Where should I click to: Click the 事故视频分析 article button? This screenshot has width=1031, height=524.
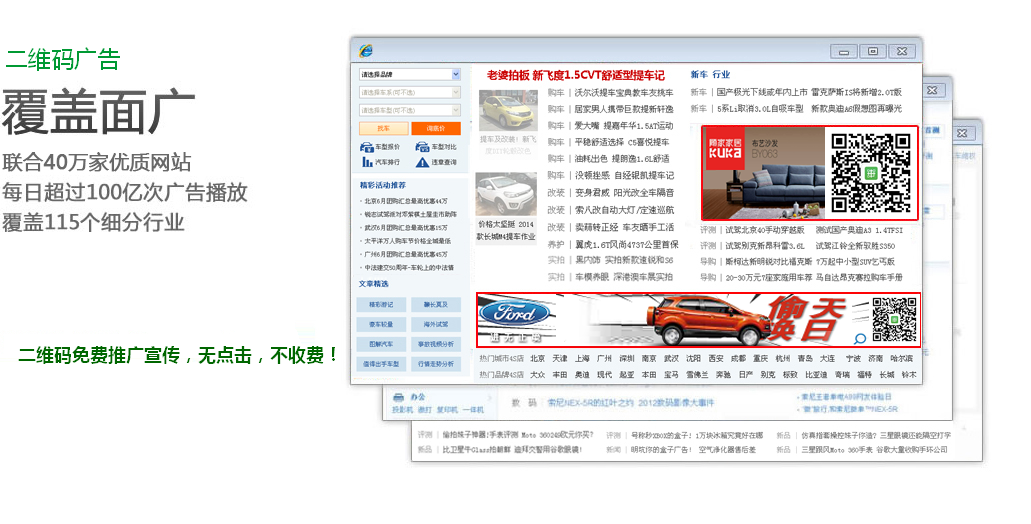point(436,344)
